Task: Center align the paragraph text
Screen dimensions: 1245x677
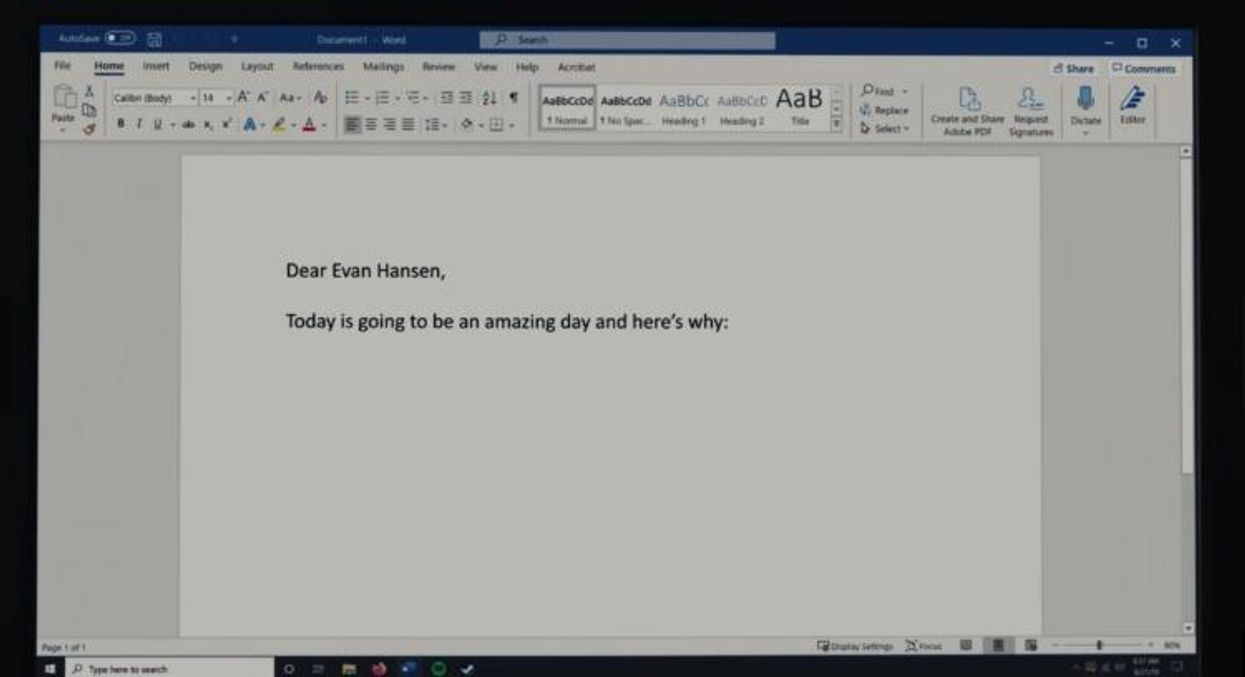Action: pyautogui.click(x=373, y=121)
